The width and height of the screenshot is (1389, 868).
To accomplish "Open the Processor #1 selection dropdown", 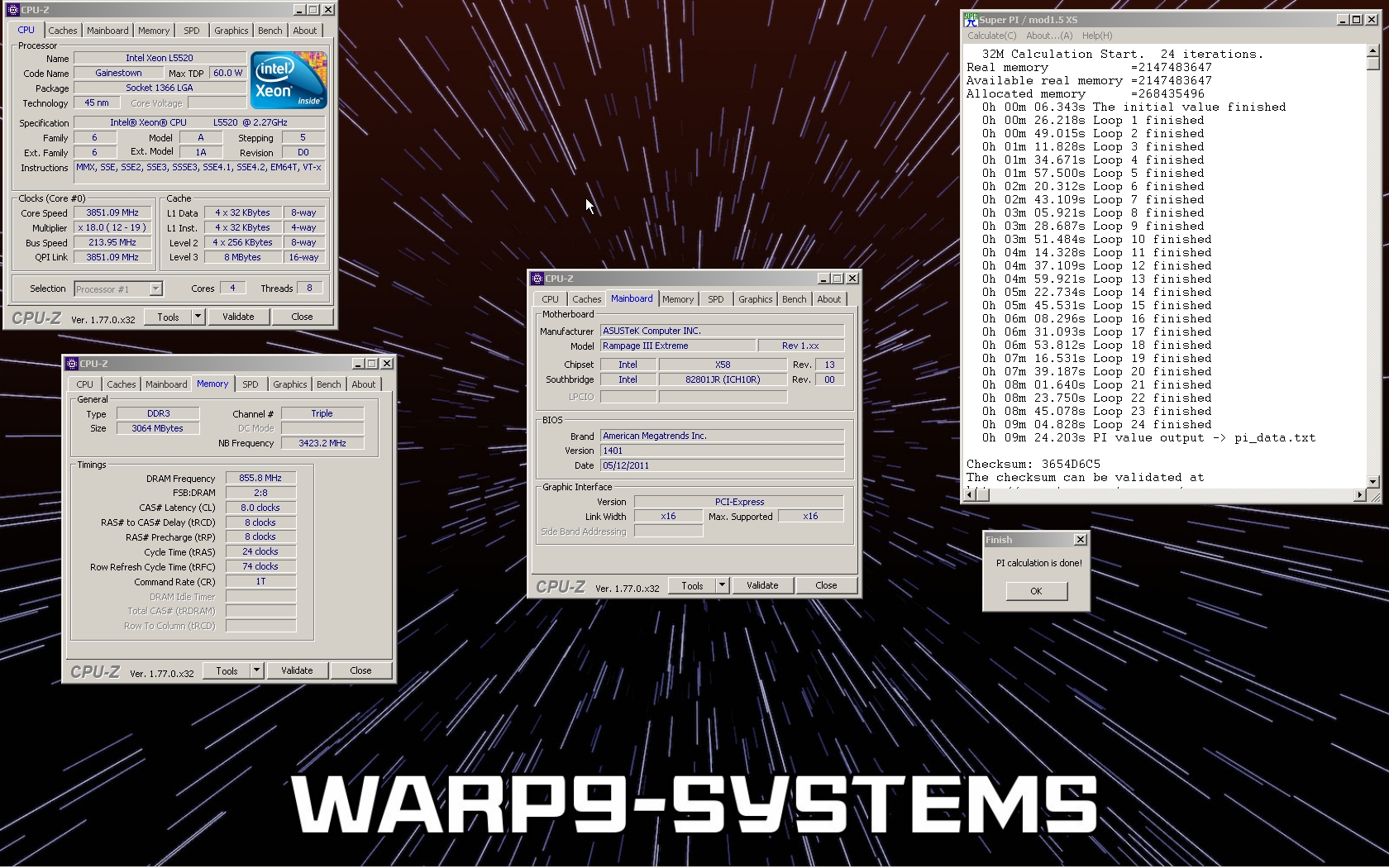I will pos(155,289).
